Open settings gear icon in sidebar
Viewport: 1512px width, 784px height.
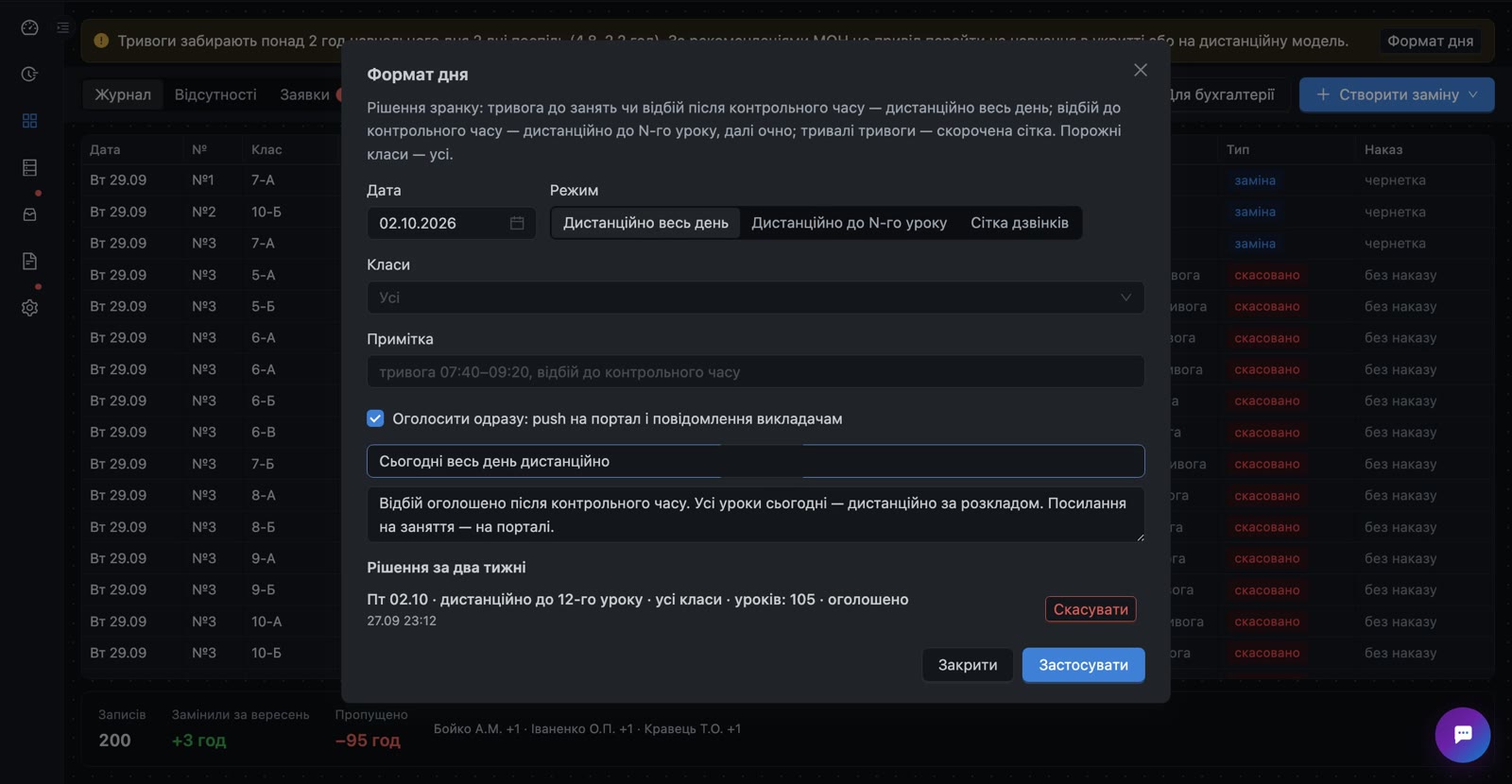pyautogui.click(x=29, y=308)
